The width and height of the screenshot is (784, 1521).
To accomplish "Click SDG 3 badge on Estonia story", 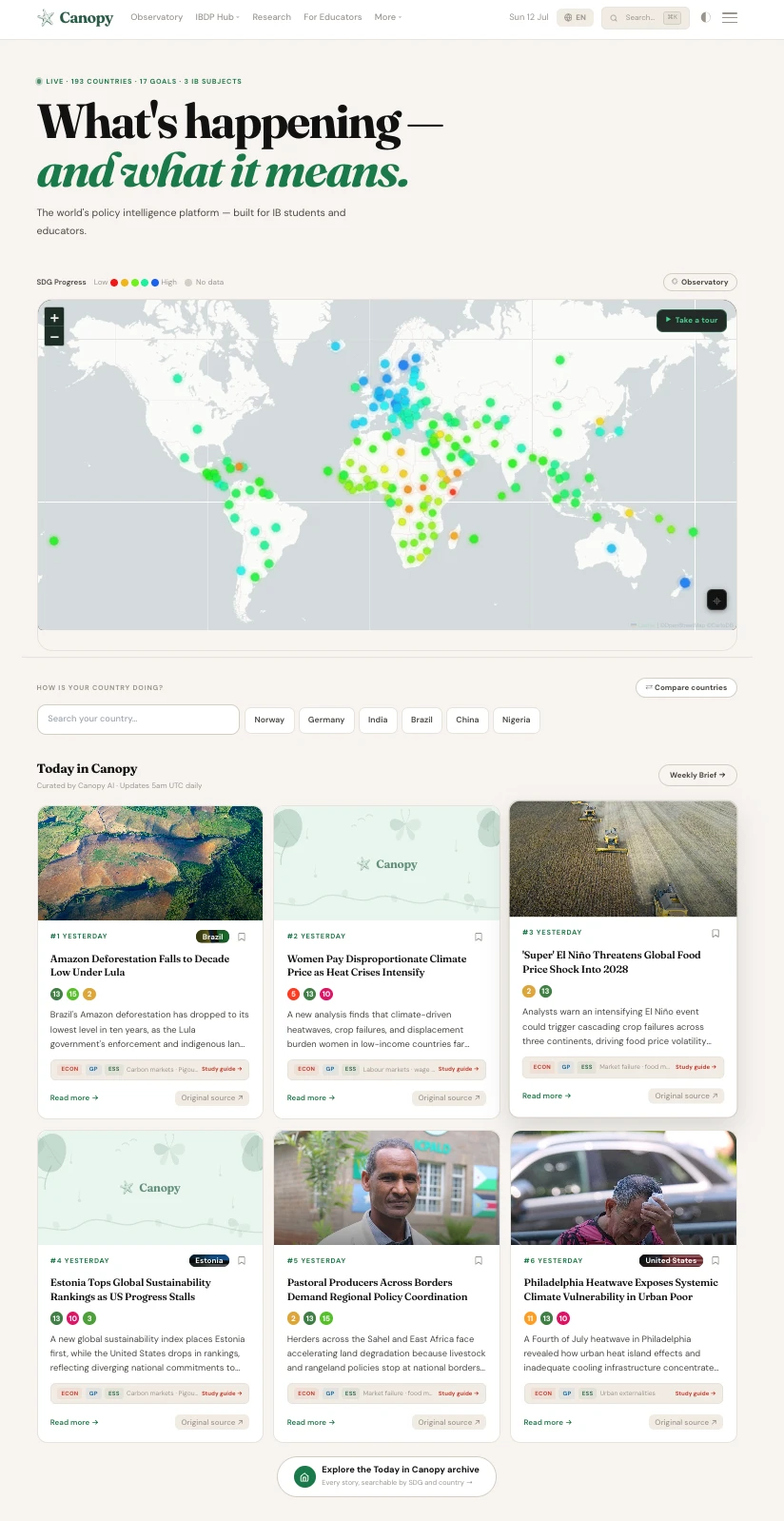I will click(89, 1318).
